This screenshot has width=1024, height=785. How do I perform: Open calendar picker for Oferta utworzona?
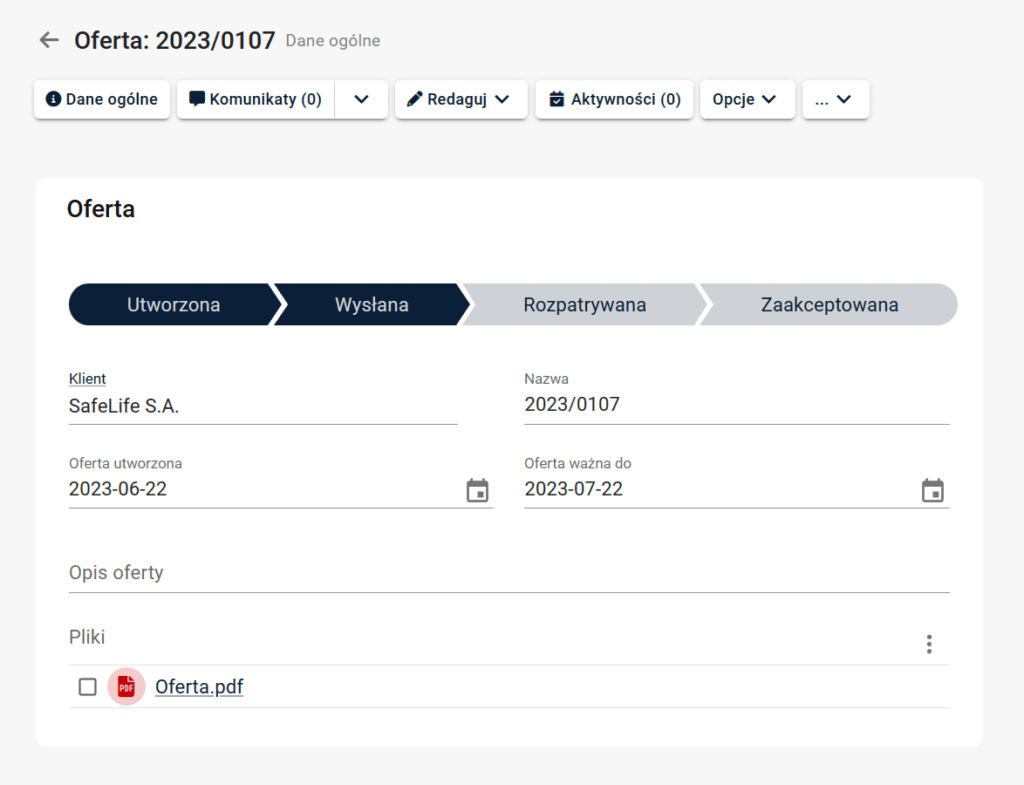coord(478,490)
